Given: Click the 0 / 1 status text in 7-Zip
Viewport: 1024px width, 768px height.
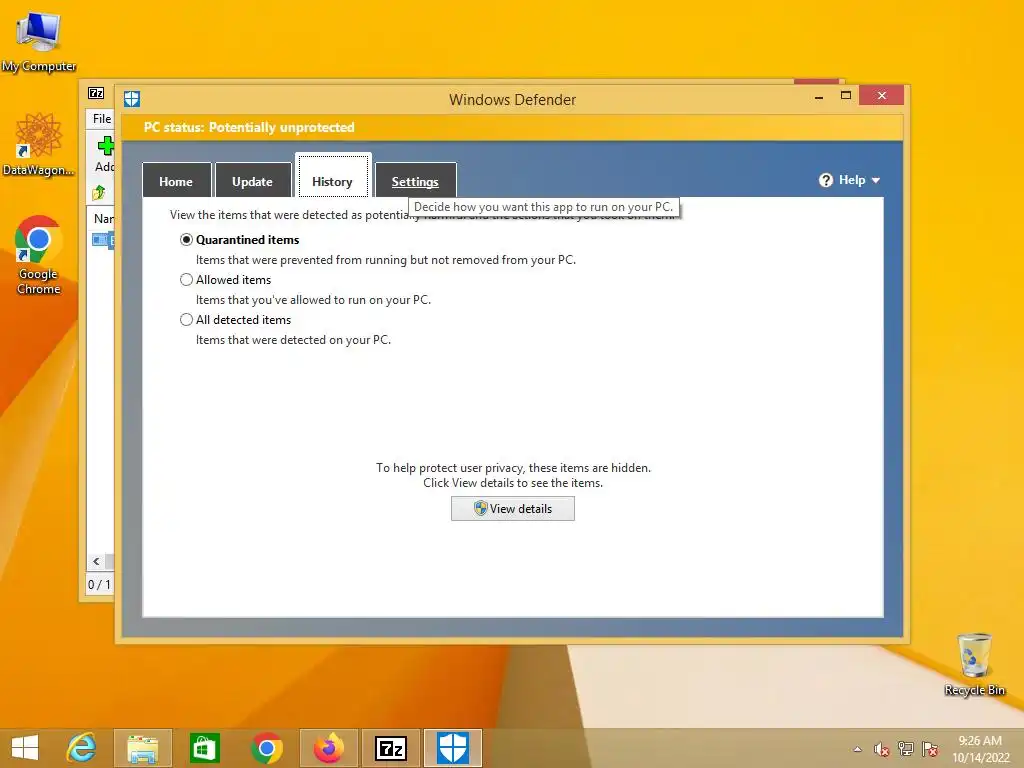Looking at the screenshot, I should point(99,584).
